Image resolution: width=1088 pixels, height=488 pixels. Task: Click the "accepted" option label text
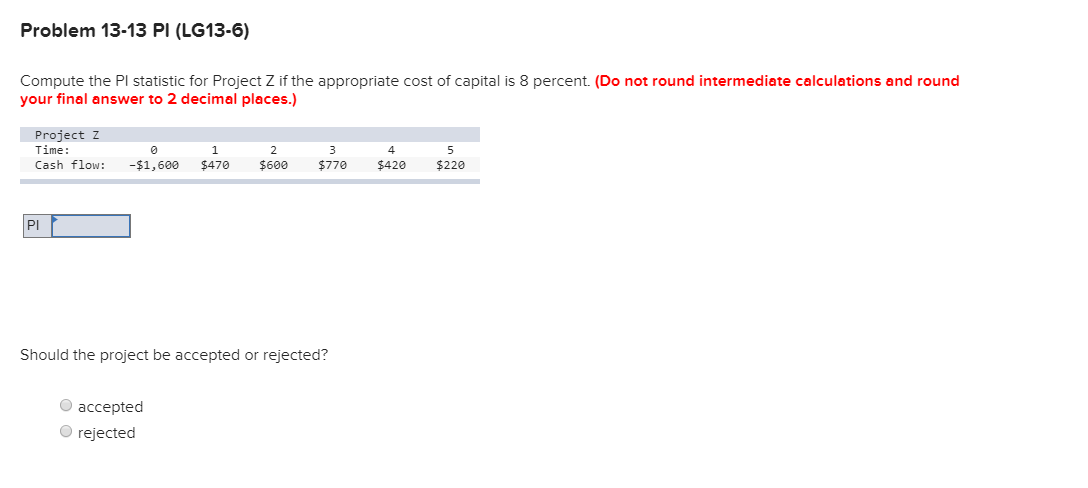pos(110,407)
